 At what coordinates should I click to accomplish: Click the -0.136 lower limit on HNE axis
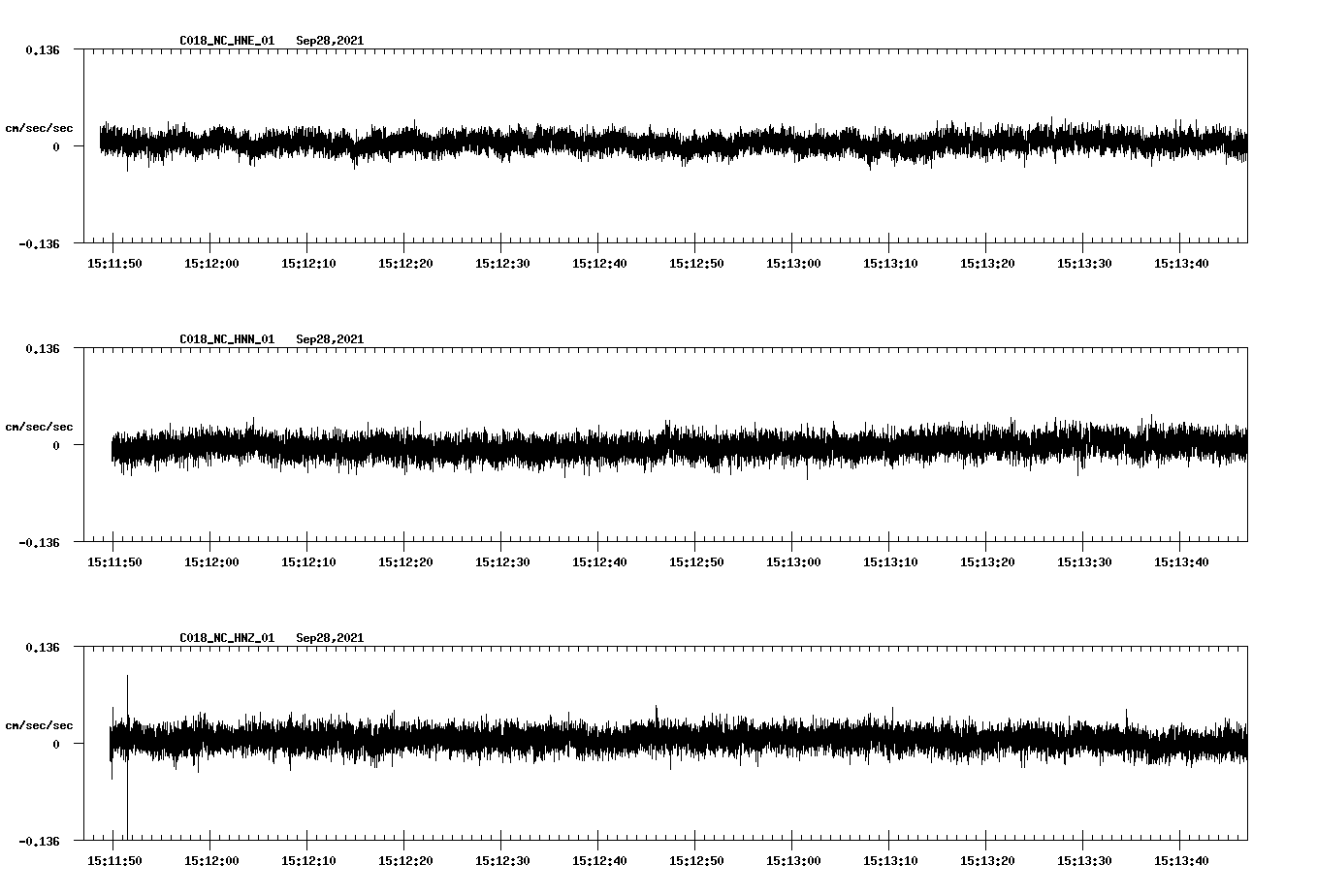[39, 243]
